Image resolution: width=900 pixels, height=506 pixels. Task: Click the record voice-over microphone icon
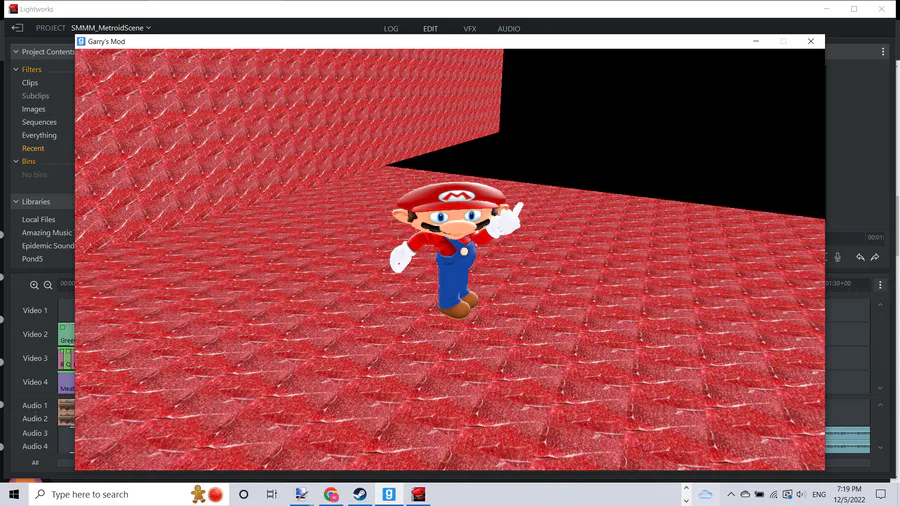(x=837, y=257)
